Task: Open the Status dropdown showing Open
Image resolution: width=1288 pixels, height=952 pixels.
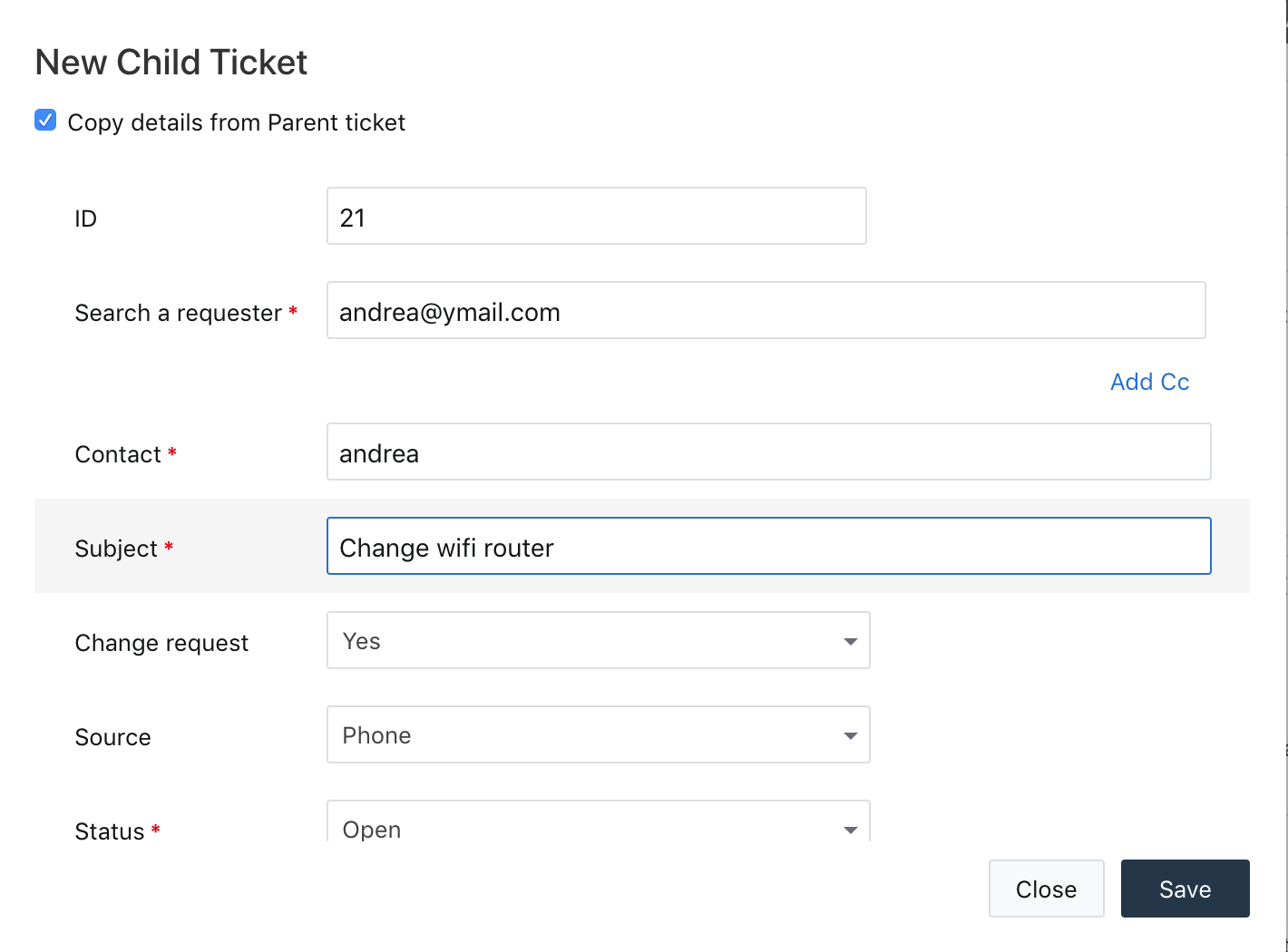Action: point(599,825)
